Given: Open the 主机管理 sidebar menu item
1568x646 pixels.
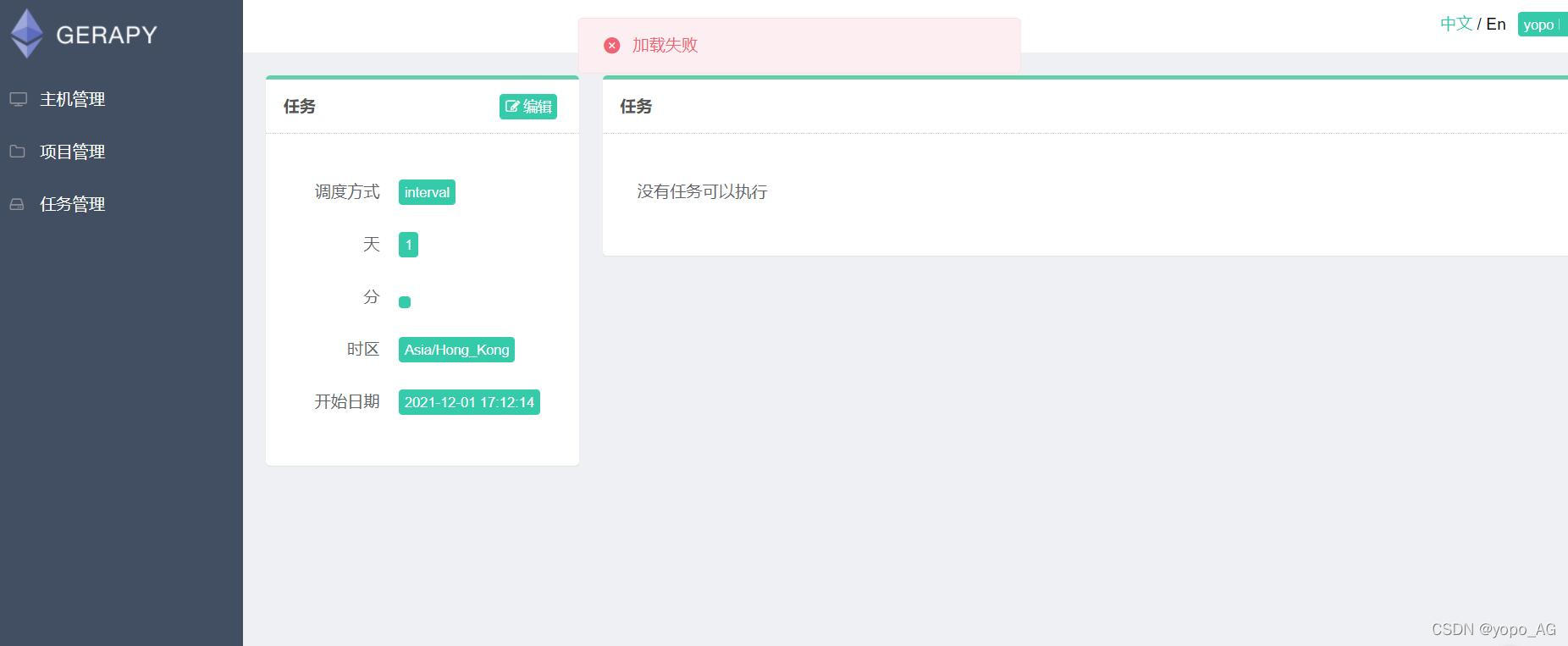Looking at the screenshot, I should 72,99.
